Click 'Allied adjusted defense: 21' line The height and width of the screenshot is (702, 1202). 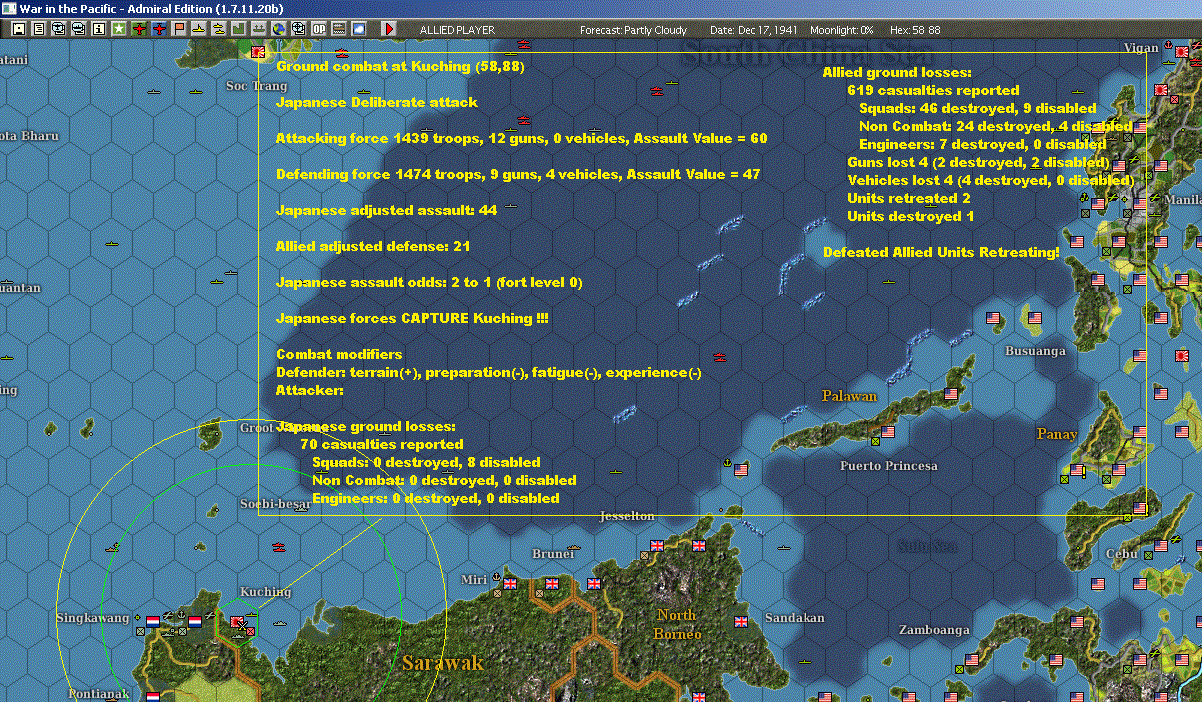coord(373,246)
